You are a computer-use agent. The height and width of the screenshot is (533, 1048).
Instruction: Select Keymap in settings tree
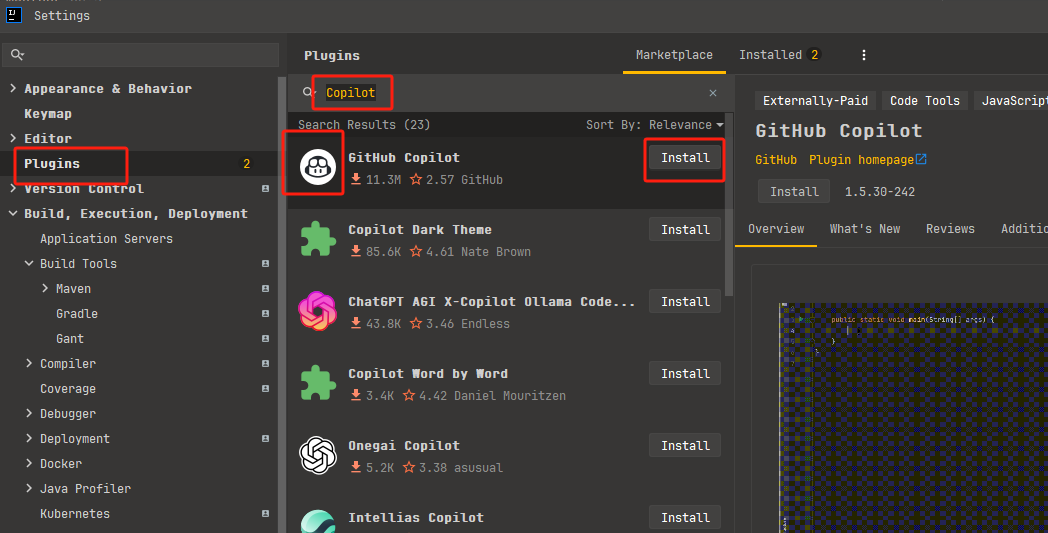(x=48, y=114)
